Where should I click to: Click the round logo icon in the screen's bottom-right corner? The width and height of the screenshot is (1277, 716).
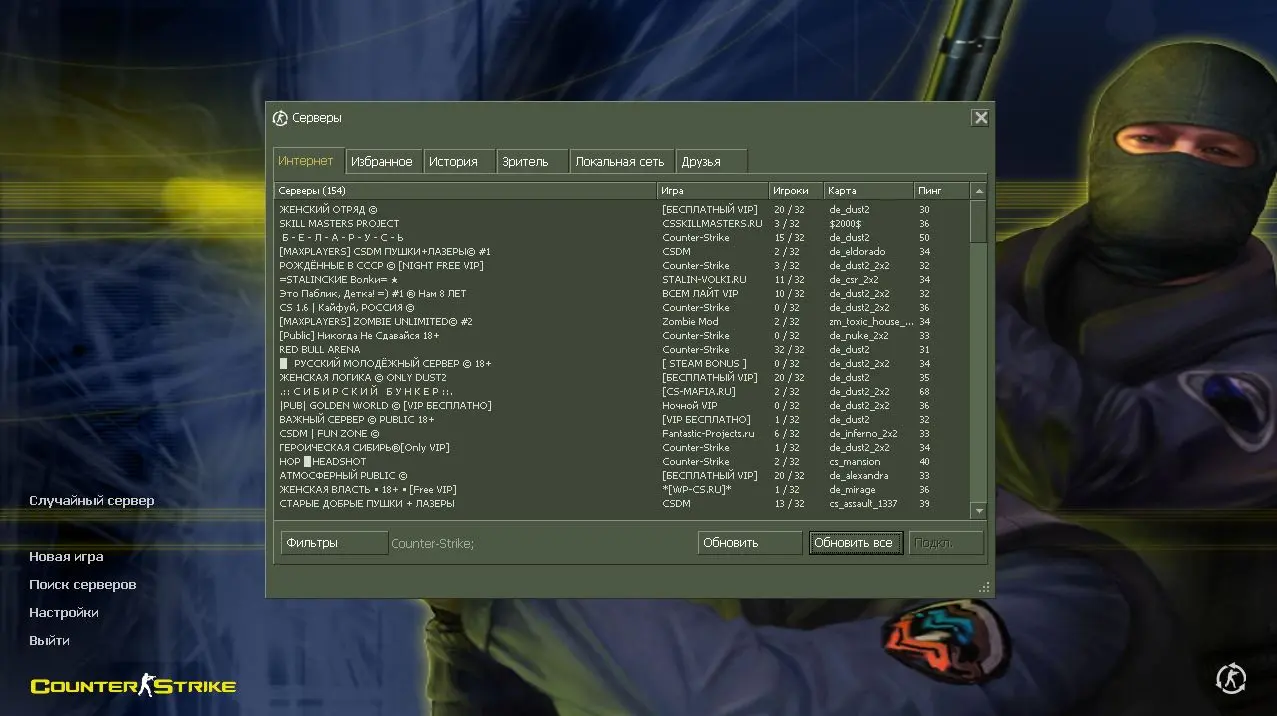(1230, 678)
